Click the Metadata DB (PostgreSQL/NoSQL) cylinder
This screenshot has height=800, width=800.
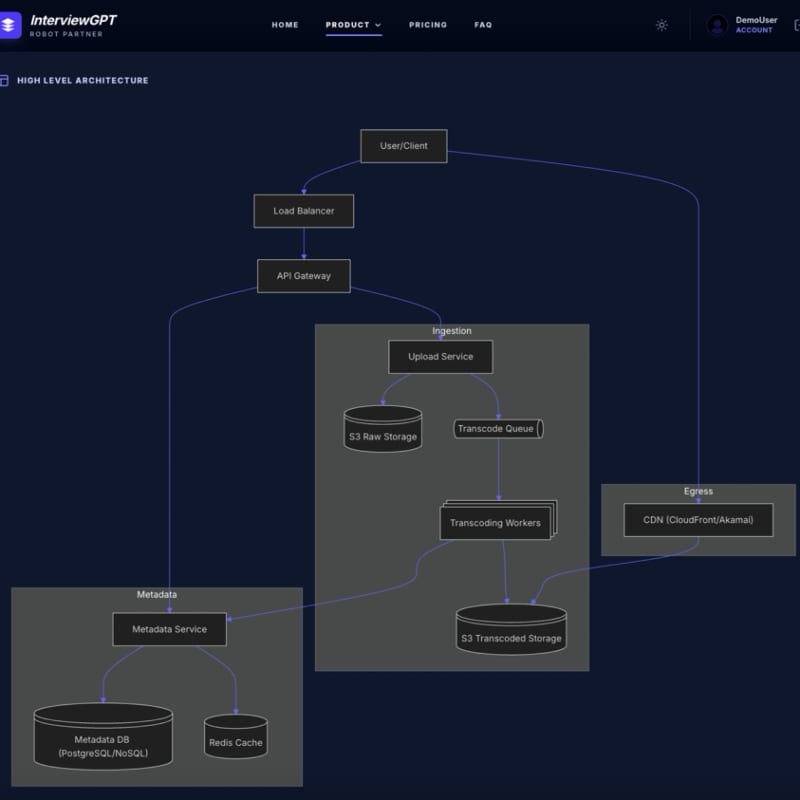tap(103, 736)
